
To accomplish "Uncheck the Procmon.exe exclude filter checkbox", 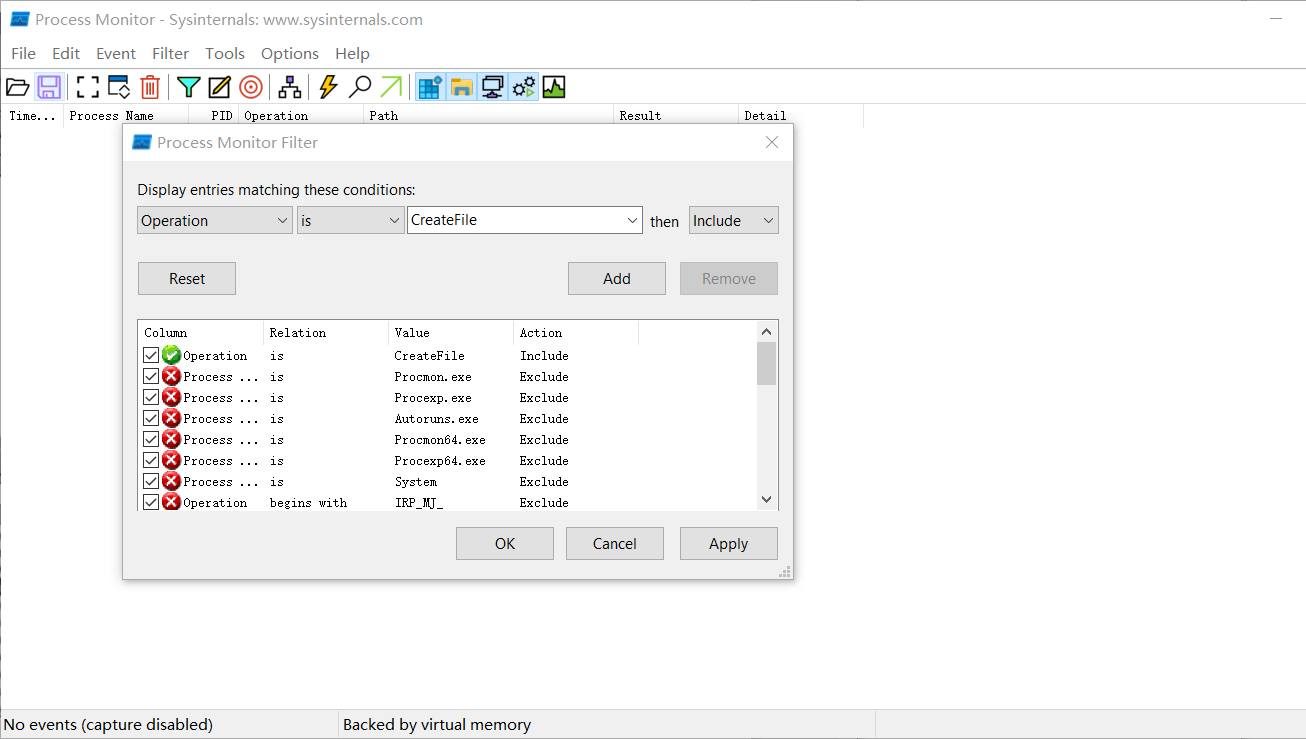I will pyautogui.click(x=151, y=376).
